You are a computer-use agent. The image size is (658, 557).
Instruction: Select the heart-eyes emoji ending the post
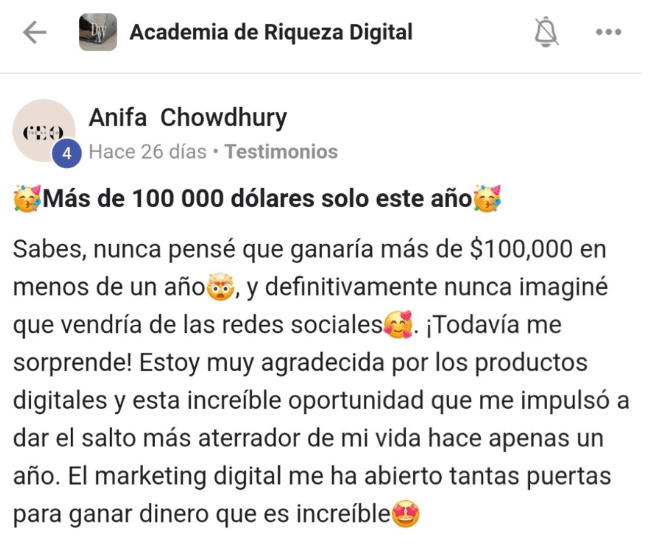(x=405, y=514)
